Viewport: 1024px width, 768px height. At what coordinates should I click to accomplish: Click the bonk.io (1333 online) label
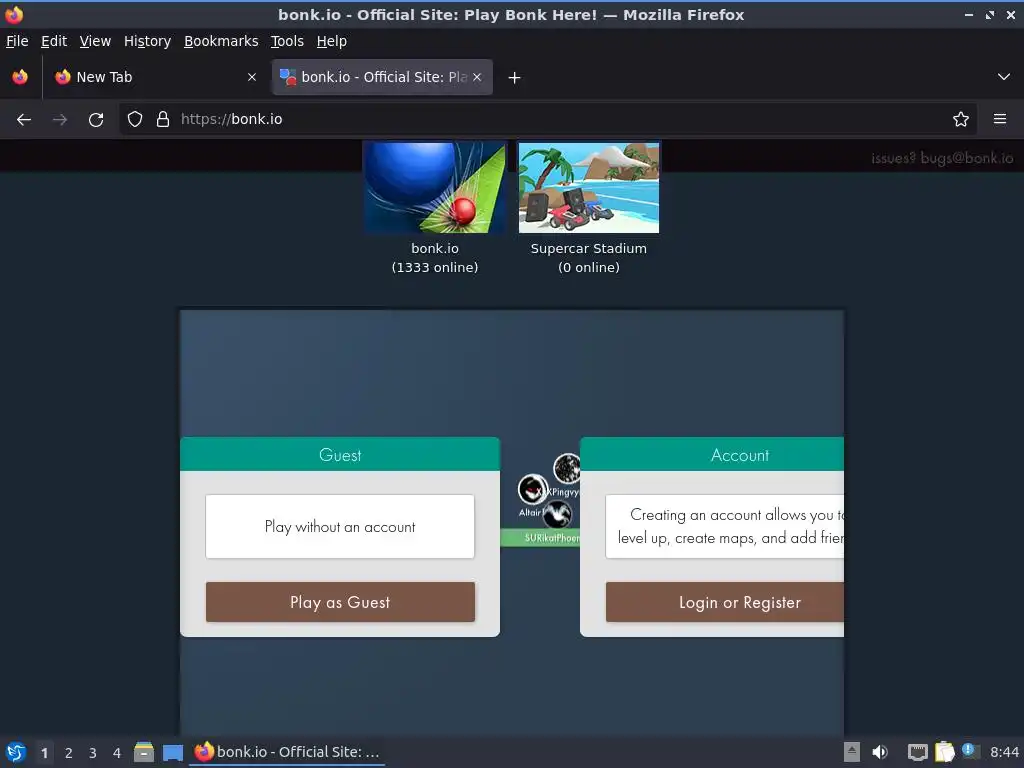435,258
